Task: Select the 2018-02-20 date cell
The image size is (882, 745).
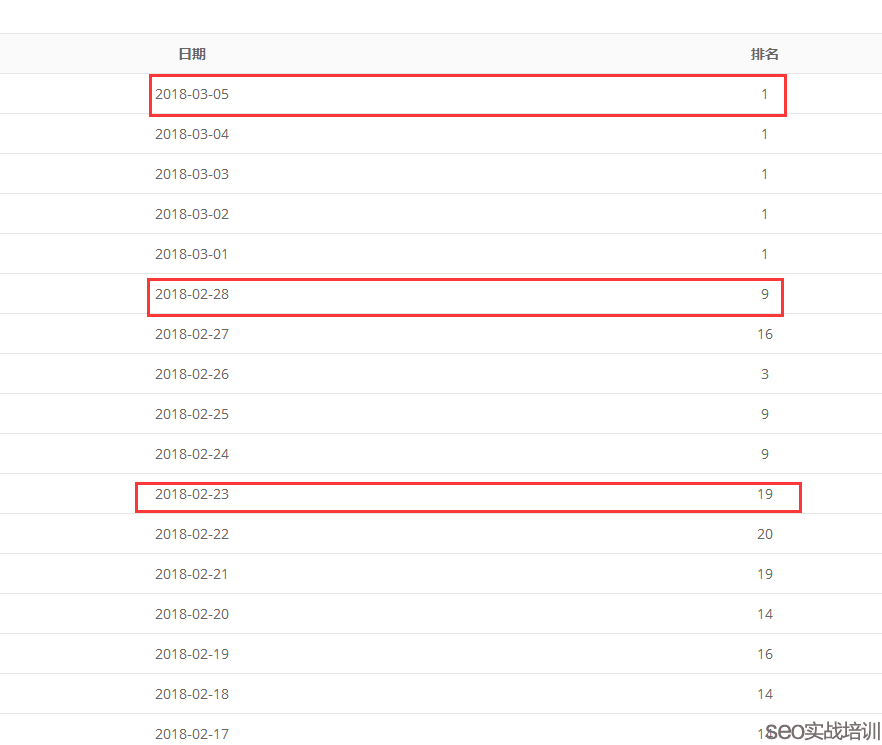Action: coord(192,614)
